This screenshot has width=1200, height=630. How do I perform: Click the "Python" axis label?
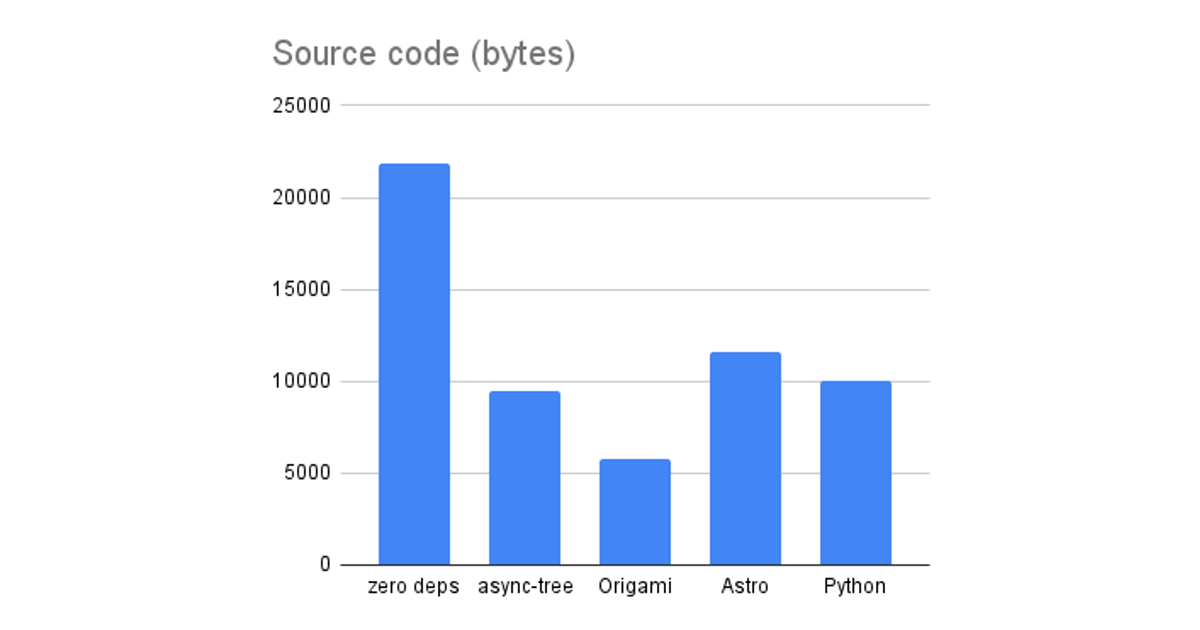pyautogui.click(x=855, y=586)
